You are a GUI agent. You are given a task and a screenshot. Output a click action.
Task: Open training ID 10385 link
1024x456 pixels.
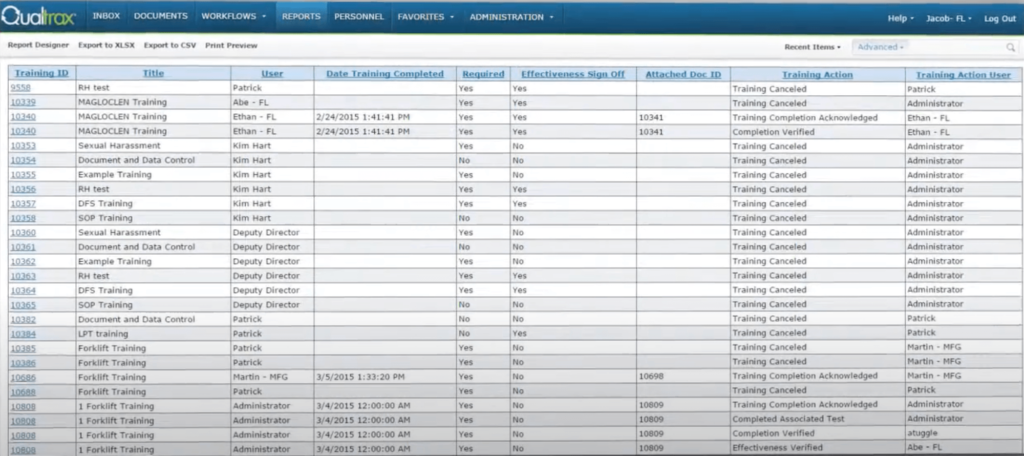23,348
